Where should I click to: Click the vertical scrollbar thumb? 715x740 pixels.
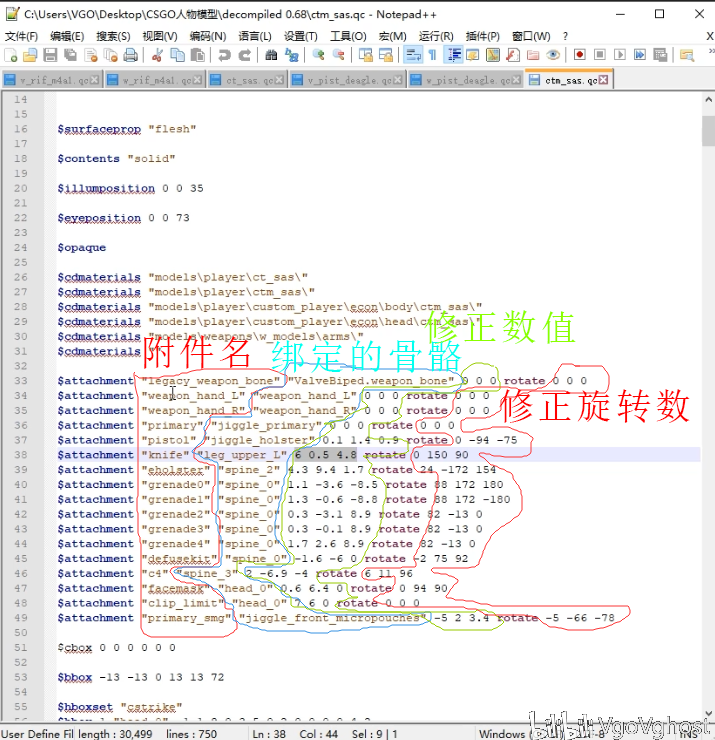[708, 131]
